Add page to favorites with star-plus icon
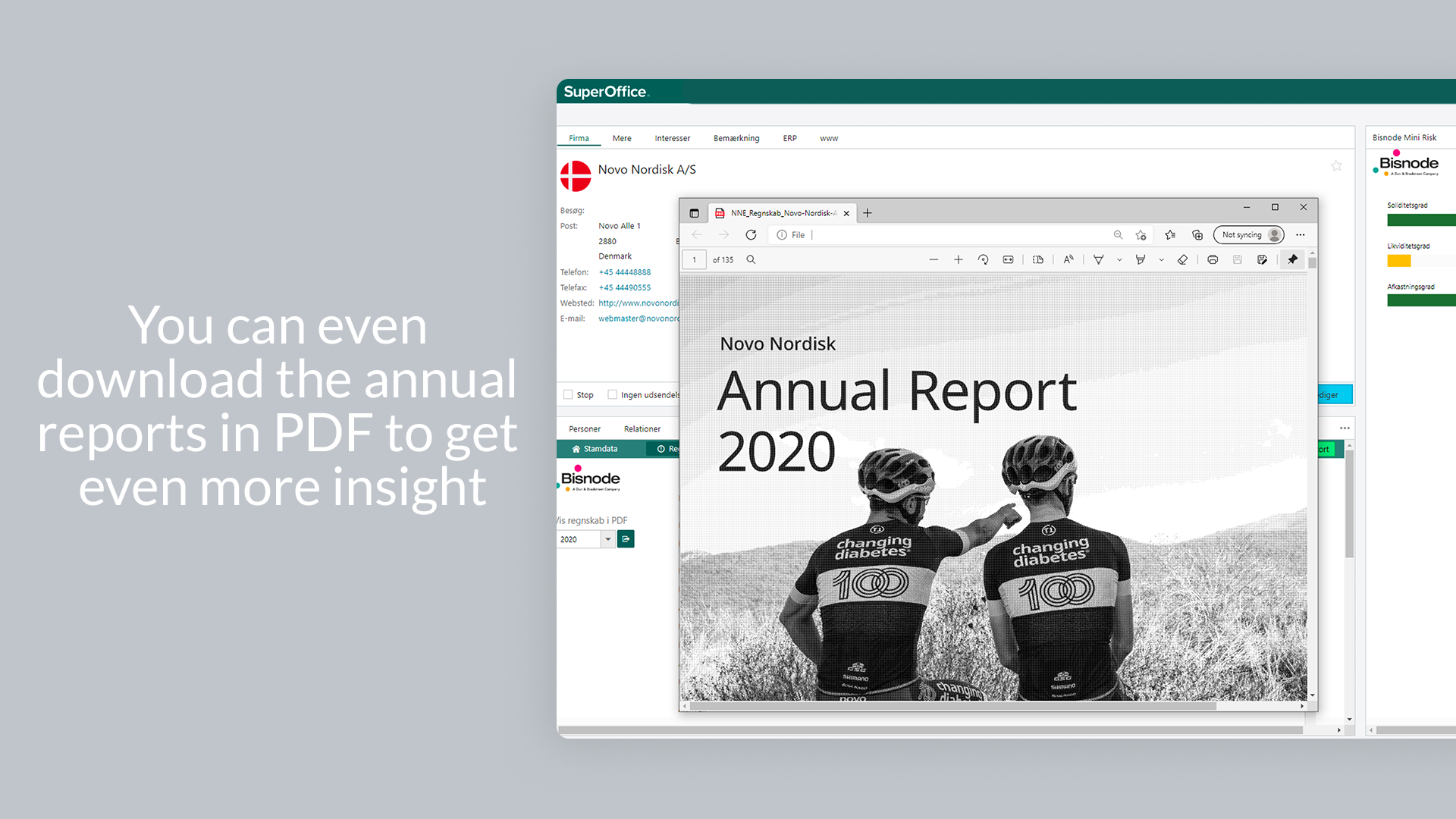The width and height of the screenshot is (1456, 819). [1141, 235]
